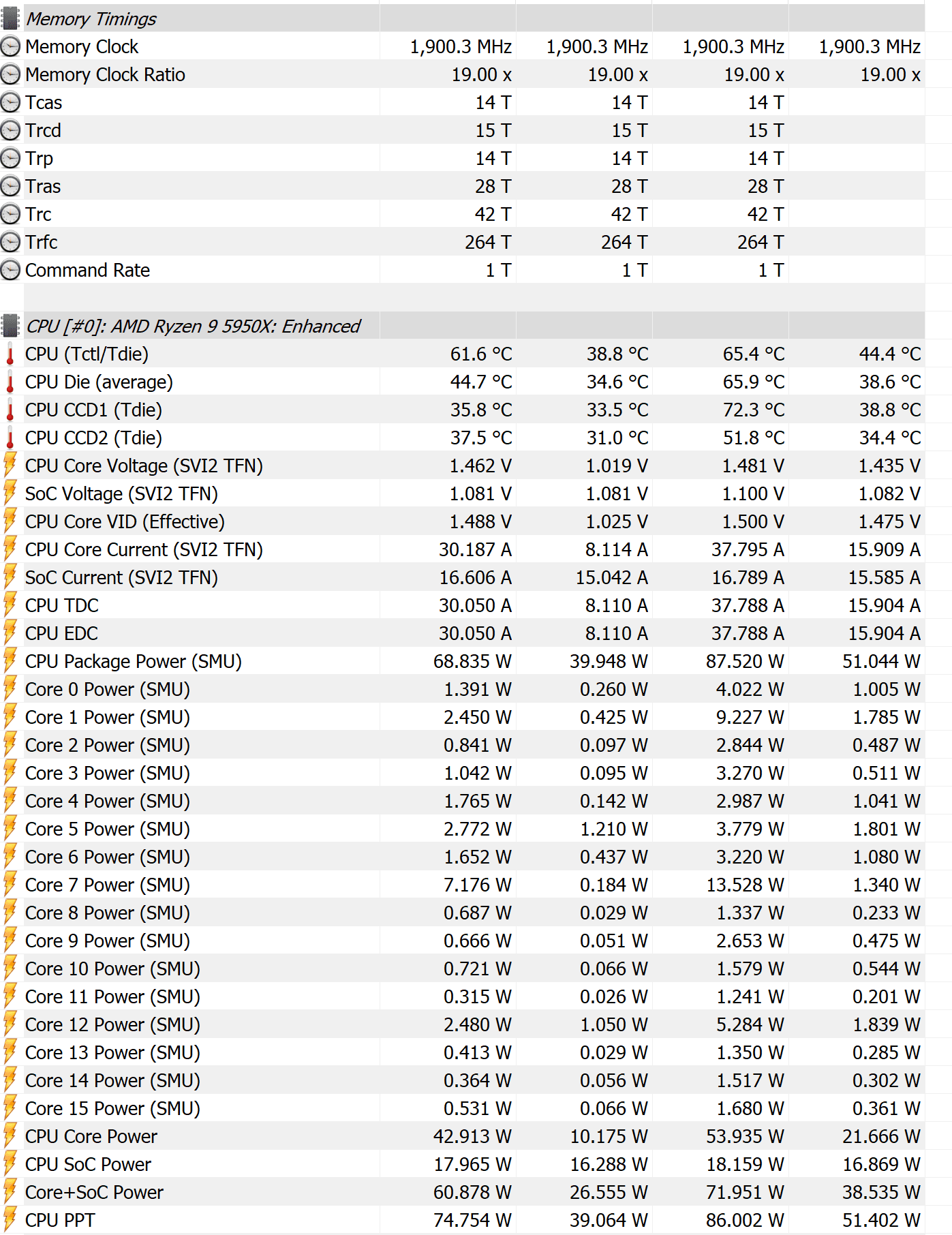The image size is (952, 1235).
Task: Click the 16.288 W value of CPU SoC Power
Action: (609, 1165)
